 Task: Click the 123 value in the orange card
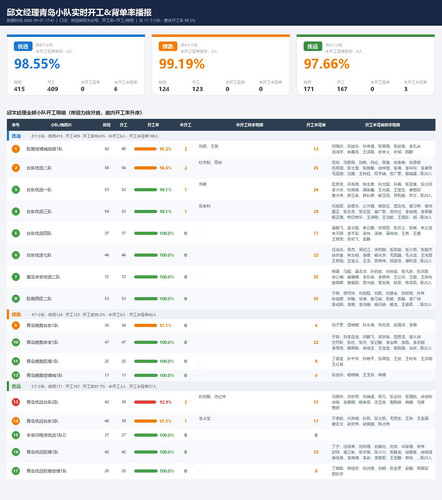pyautogui.click(x=198, y=89)
